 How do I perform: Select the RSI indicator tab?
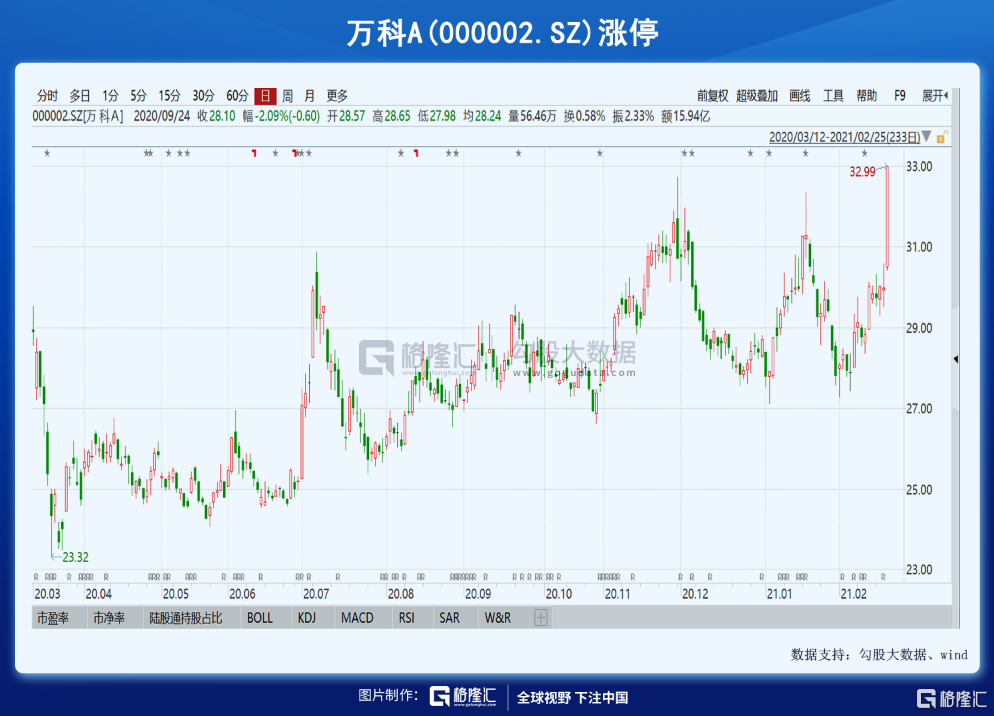coord(406,618)
